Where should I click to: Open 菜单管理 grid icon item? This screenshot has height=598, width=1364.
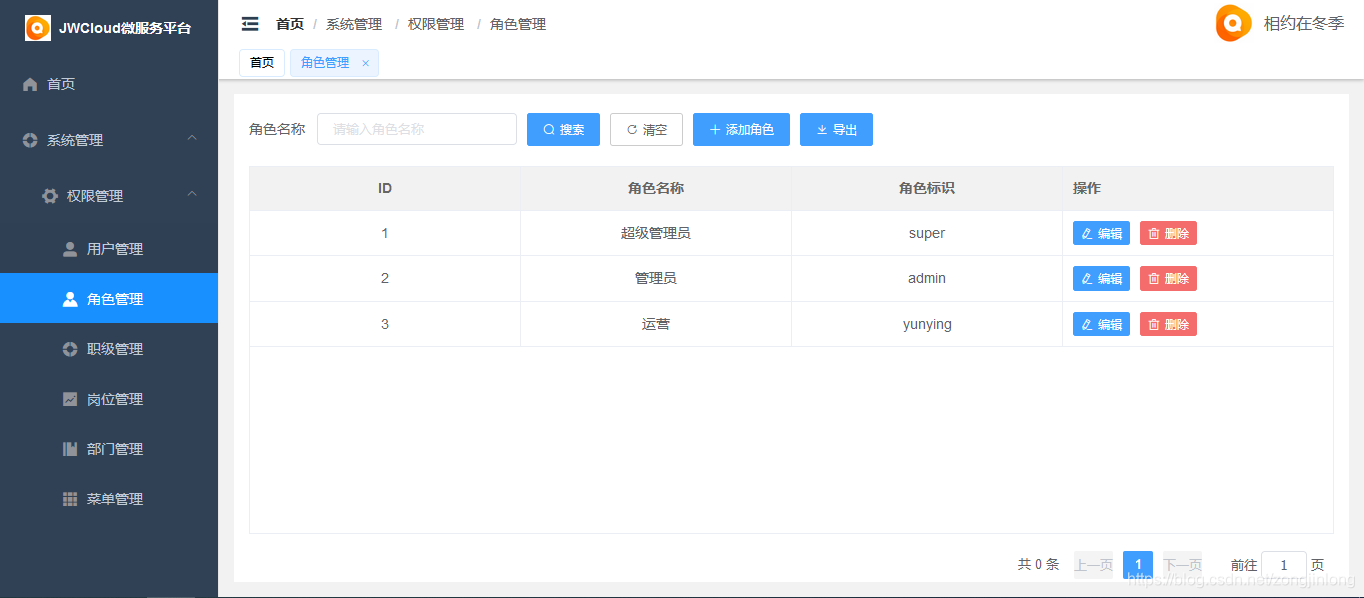point(70,499)
